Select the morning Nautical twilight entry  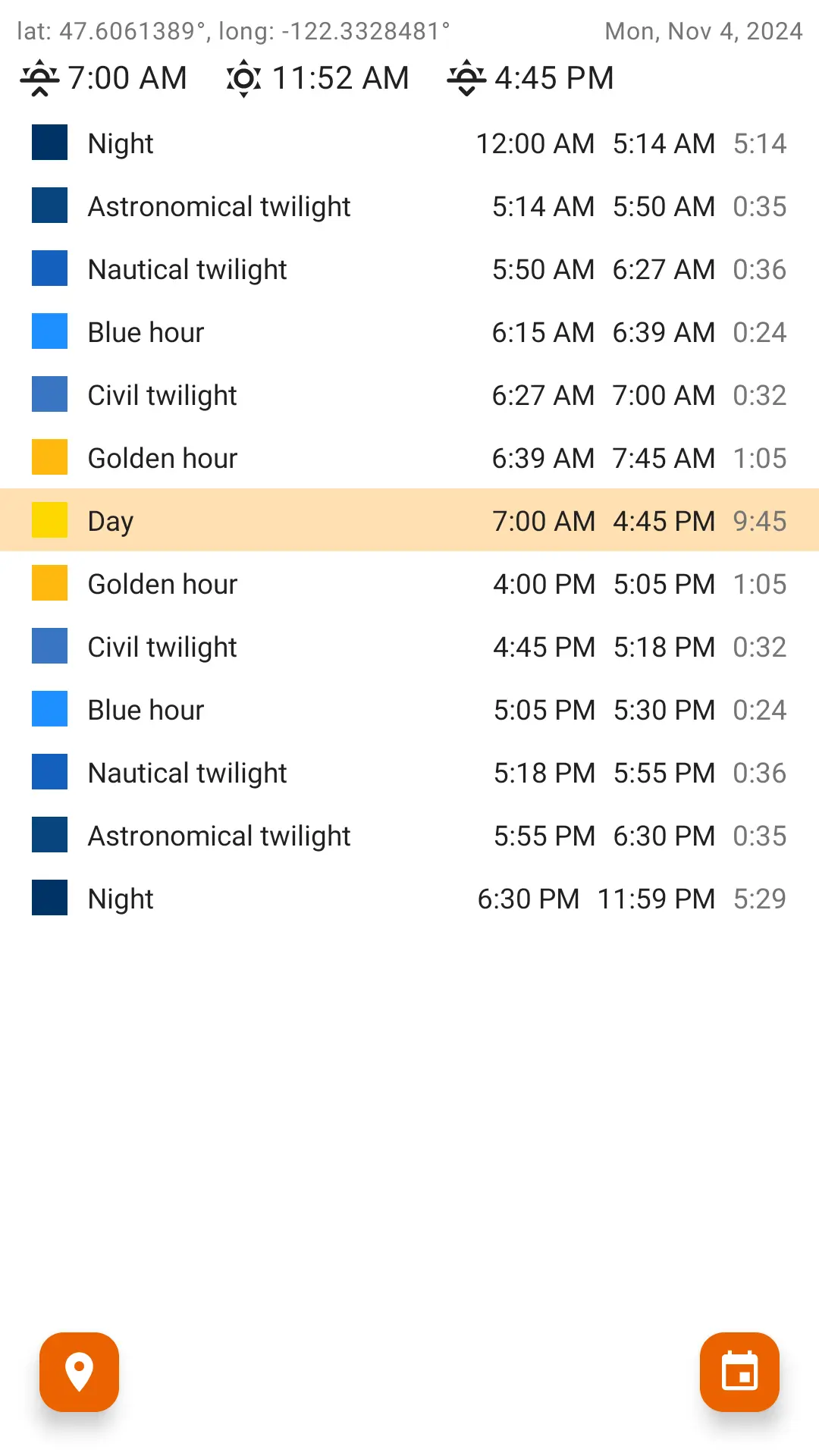[409, 268]
